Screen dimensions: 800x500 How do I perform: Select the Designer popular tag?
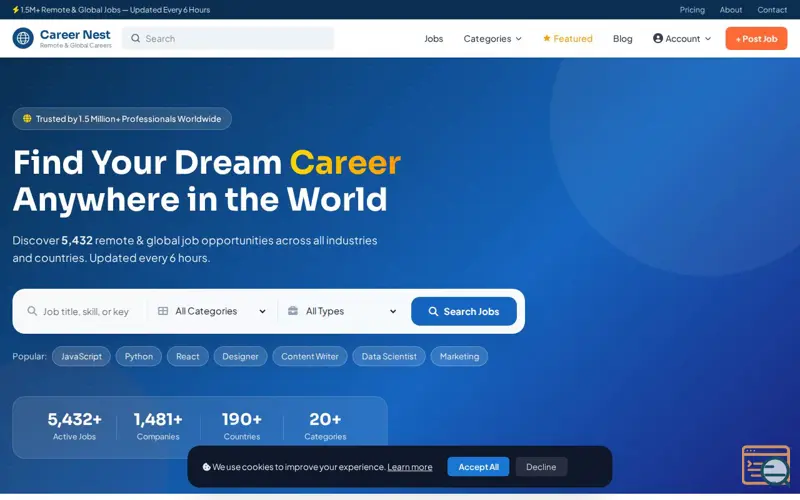click(240, 356)
